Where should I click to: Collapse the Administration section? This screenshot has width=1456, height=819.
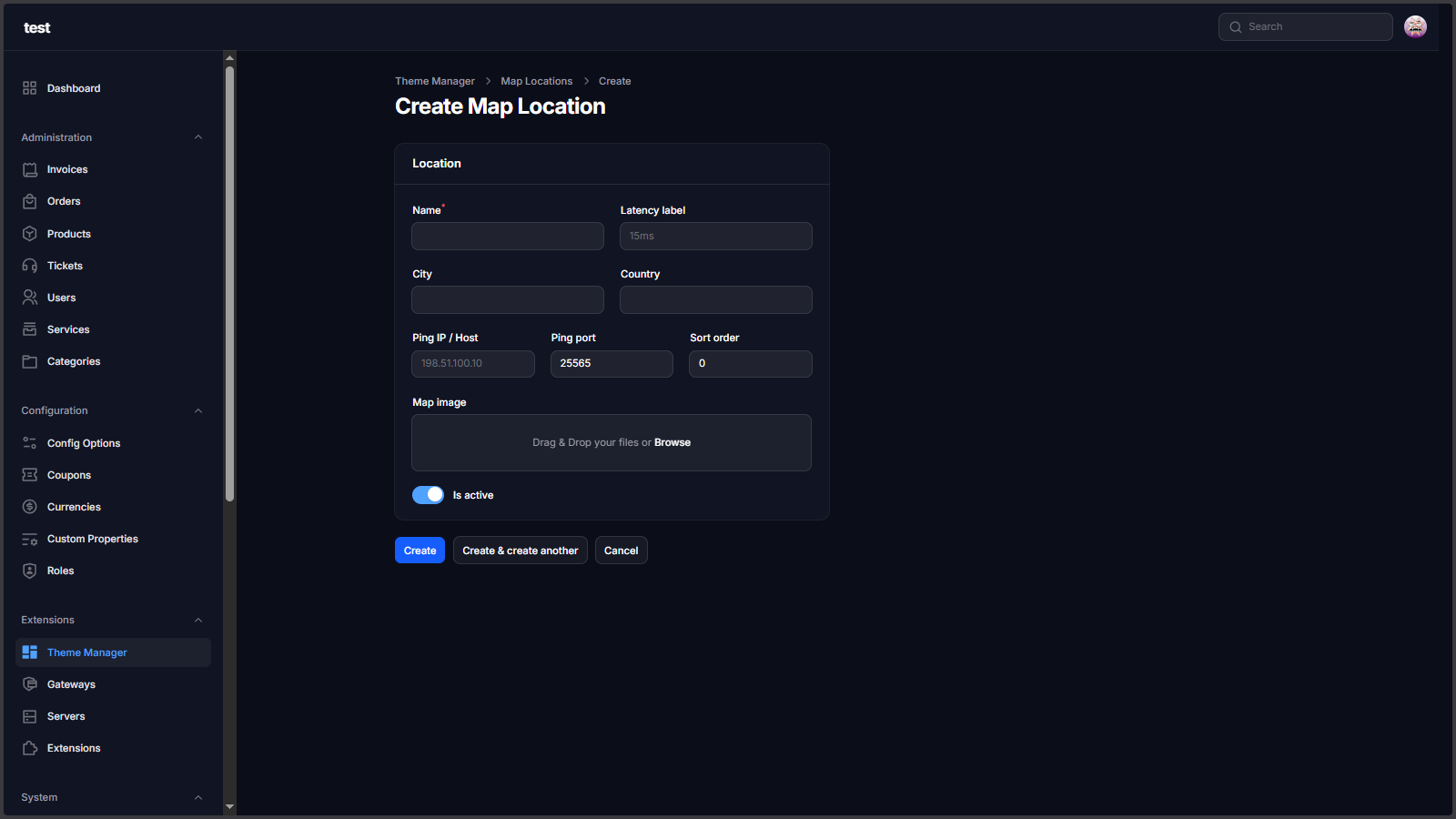pyautogui.click(x=198, y=137)
